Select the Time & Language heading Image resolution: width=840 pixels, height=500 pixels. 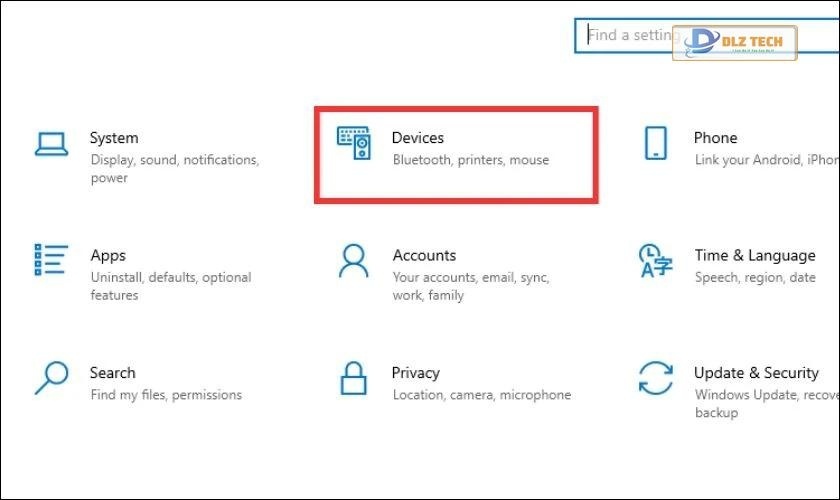(755, 255)
